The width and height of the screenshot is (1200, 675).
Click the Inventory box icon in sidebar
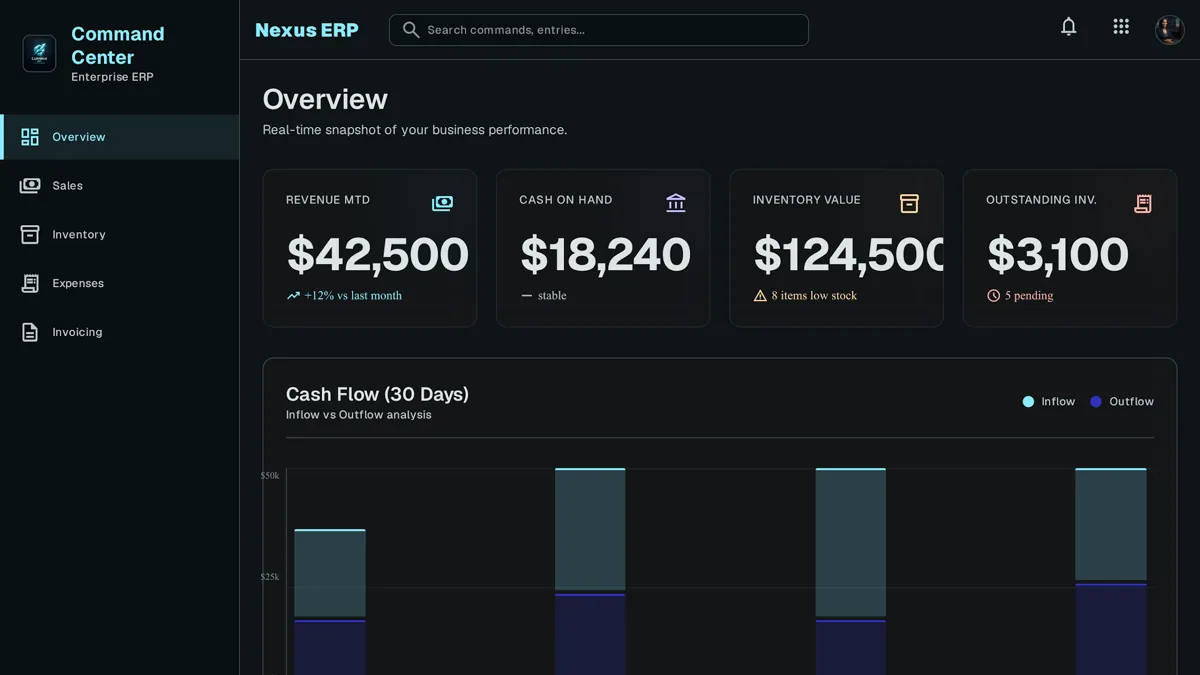coord(30,235)
